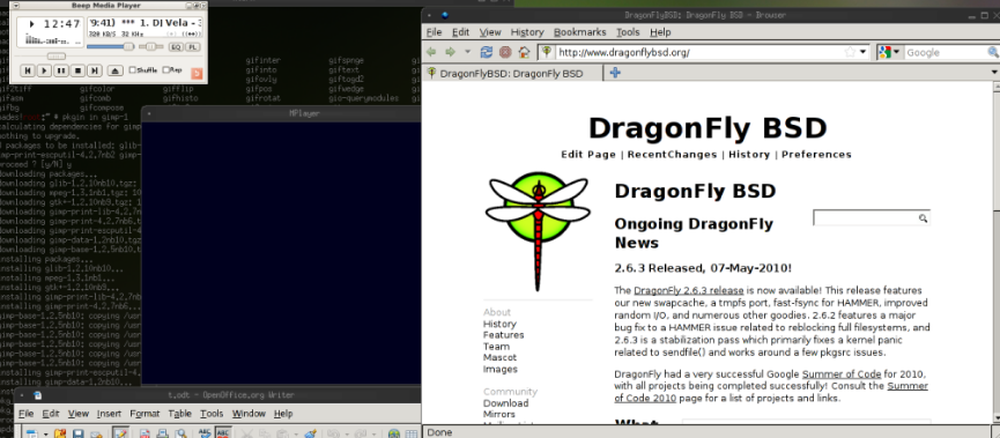Click the volume slider in Beep Media Player
1000x438 pixels.
coord(110,47)
